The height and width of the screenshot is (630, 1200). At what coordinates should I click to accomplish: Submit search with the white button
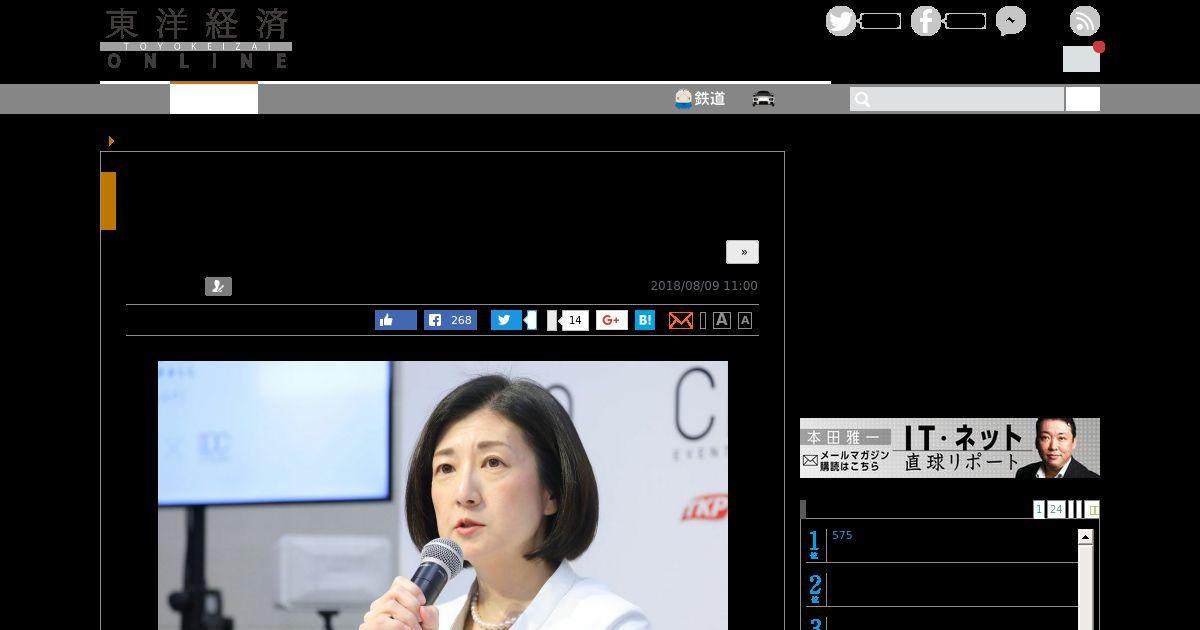click(1083, 99)
